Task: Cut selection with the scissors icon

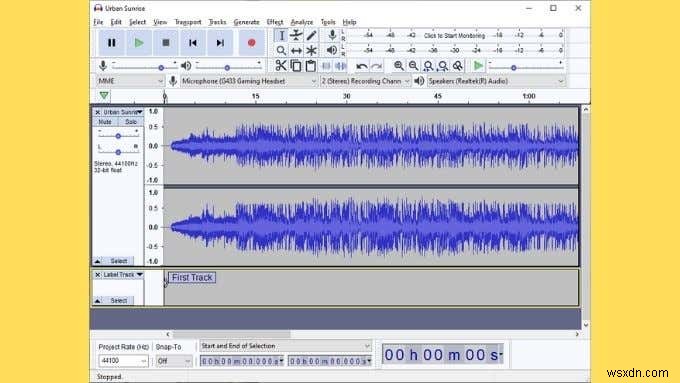Action: pos(281,66)
